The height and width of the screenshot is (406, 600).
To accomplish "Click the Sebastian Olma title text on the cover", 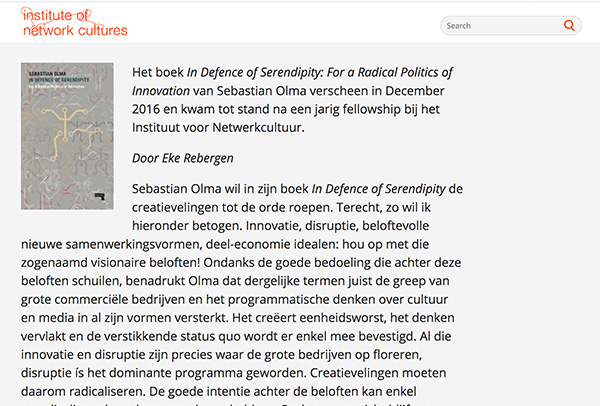I will [x=47, y=73].
